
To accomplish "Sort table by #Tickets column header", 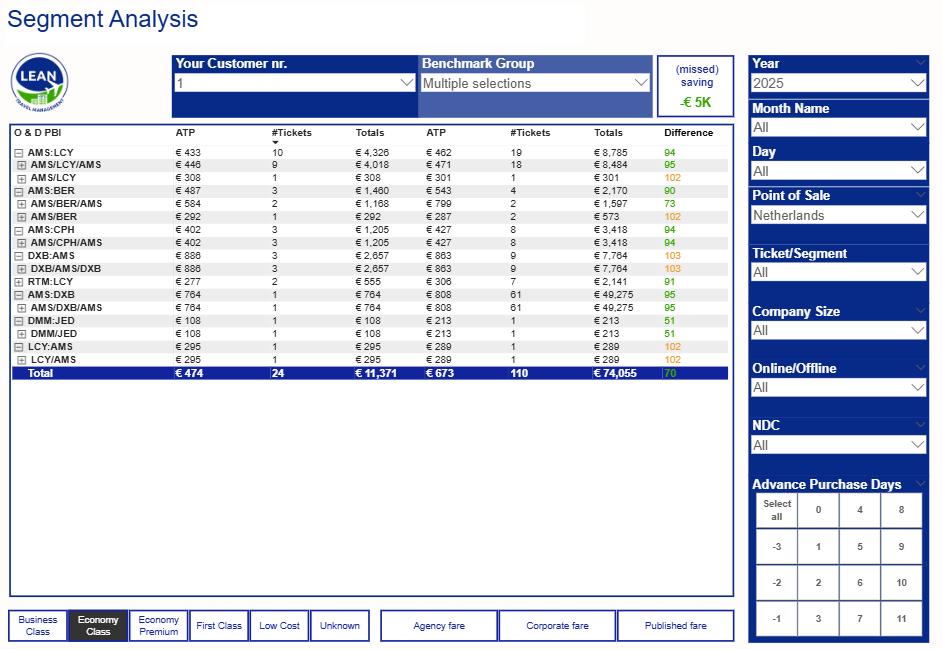I will pos(285,132).
